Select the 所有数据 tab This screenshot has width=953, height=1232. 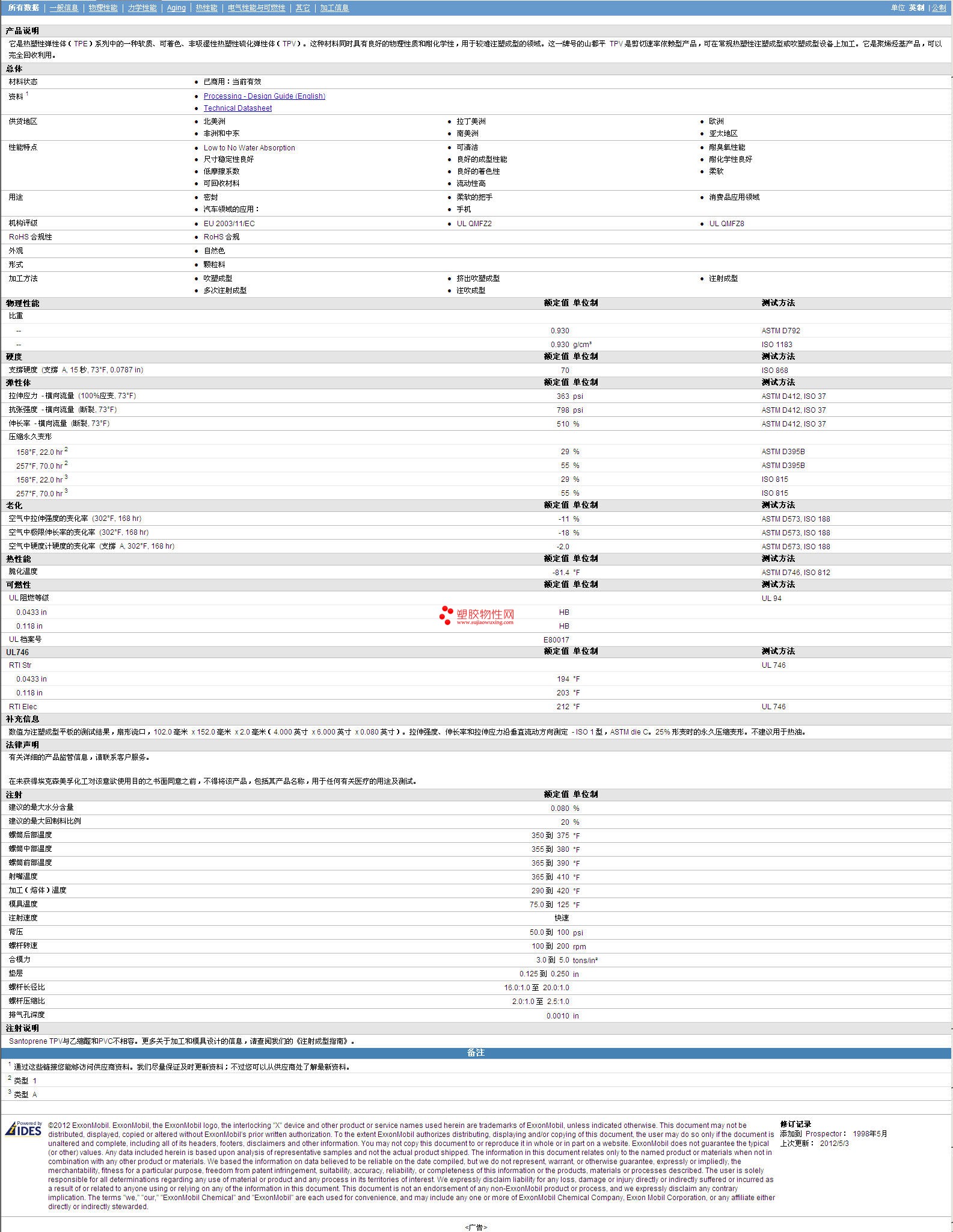click(23, 8)
